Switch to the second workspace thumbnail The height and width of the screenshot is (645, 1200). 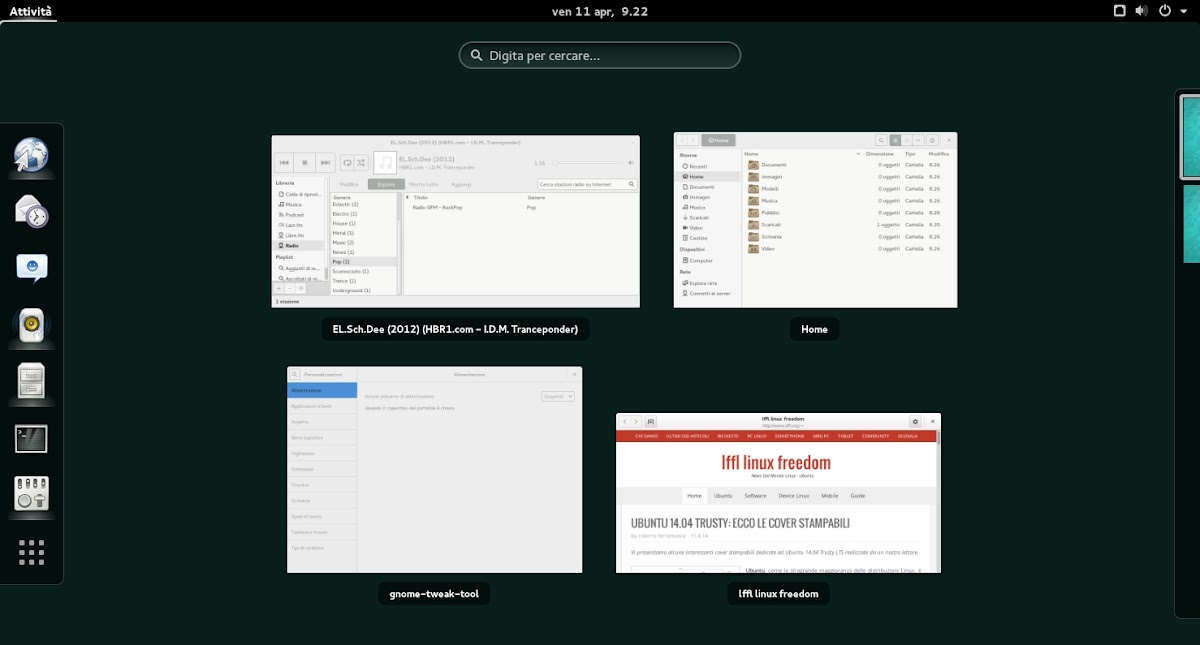pos(1189,223)
